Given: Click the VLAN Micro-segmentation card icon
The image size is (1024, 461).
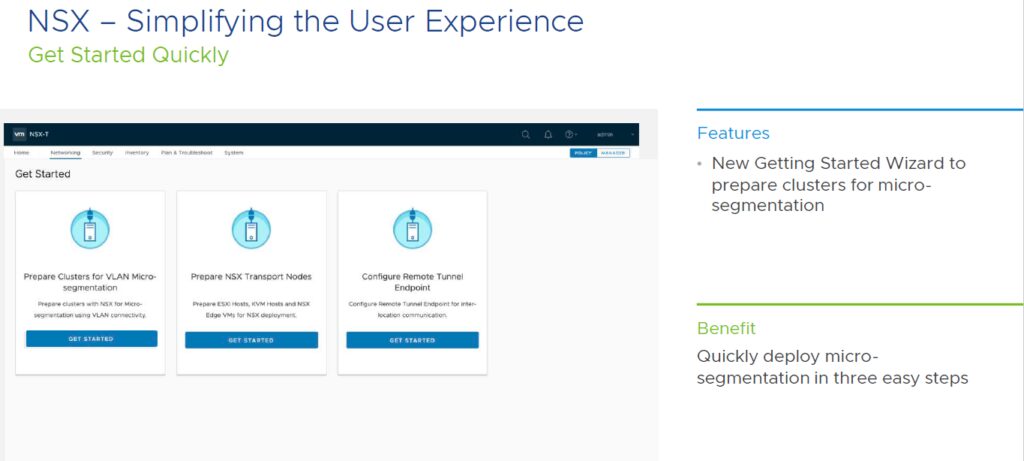Looking at the screenshot, I should point(90,229).
